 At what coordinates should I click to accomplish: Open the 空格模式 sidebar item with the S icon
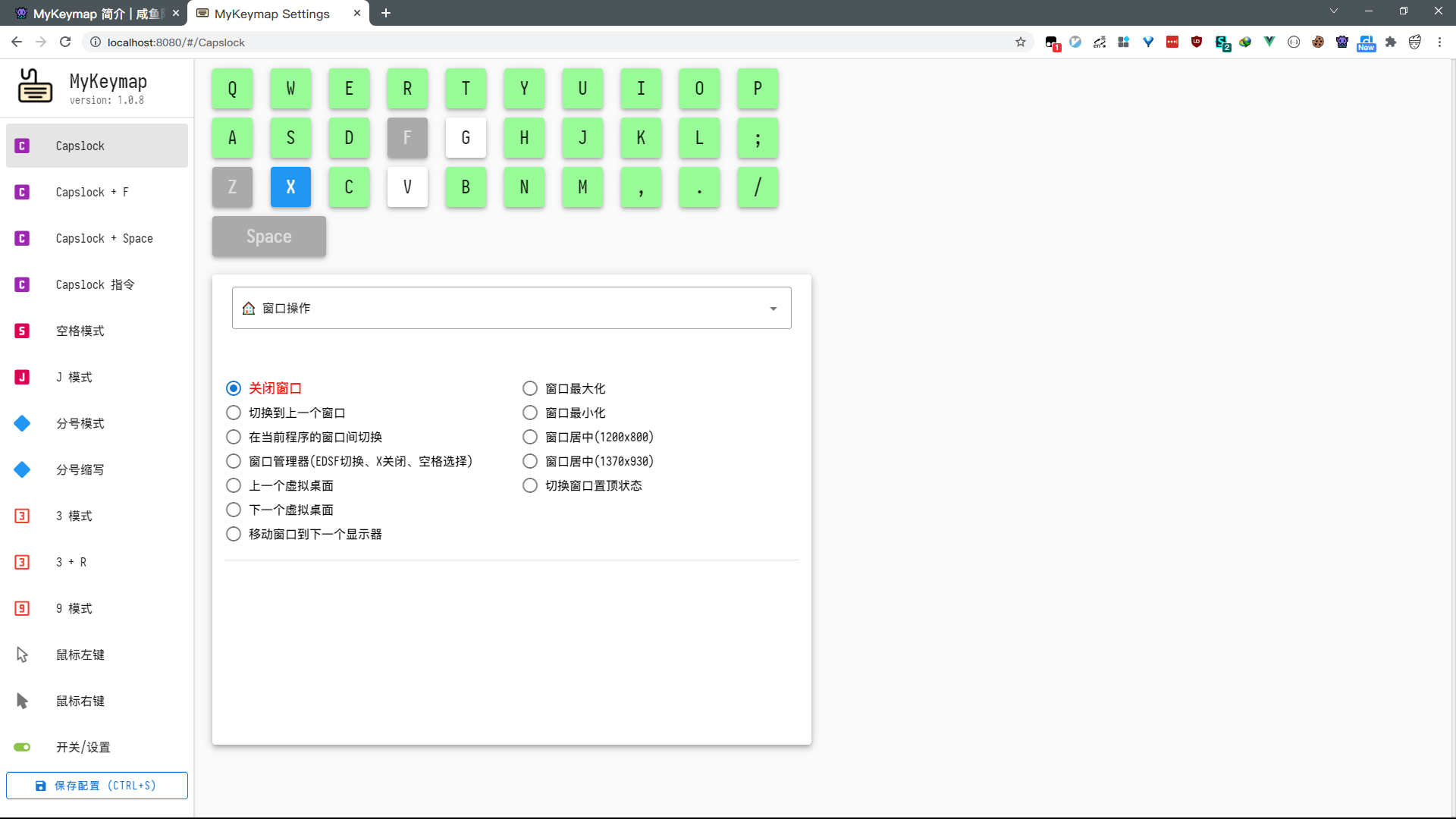(x=80, y=331)
